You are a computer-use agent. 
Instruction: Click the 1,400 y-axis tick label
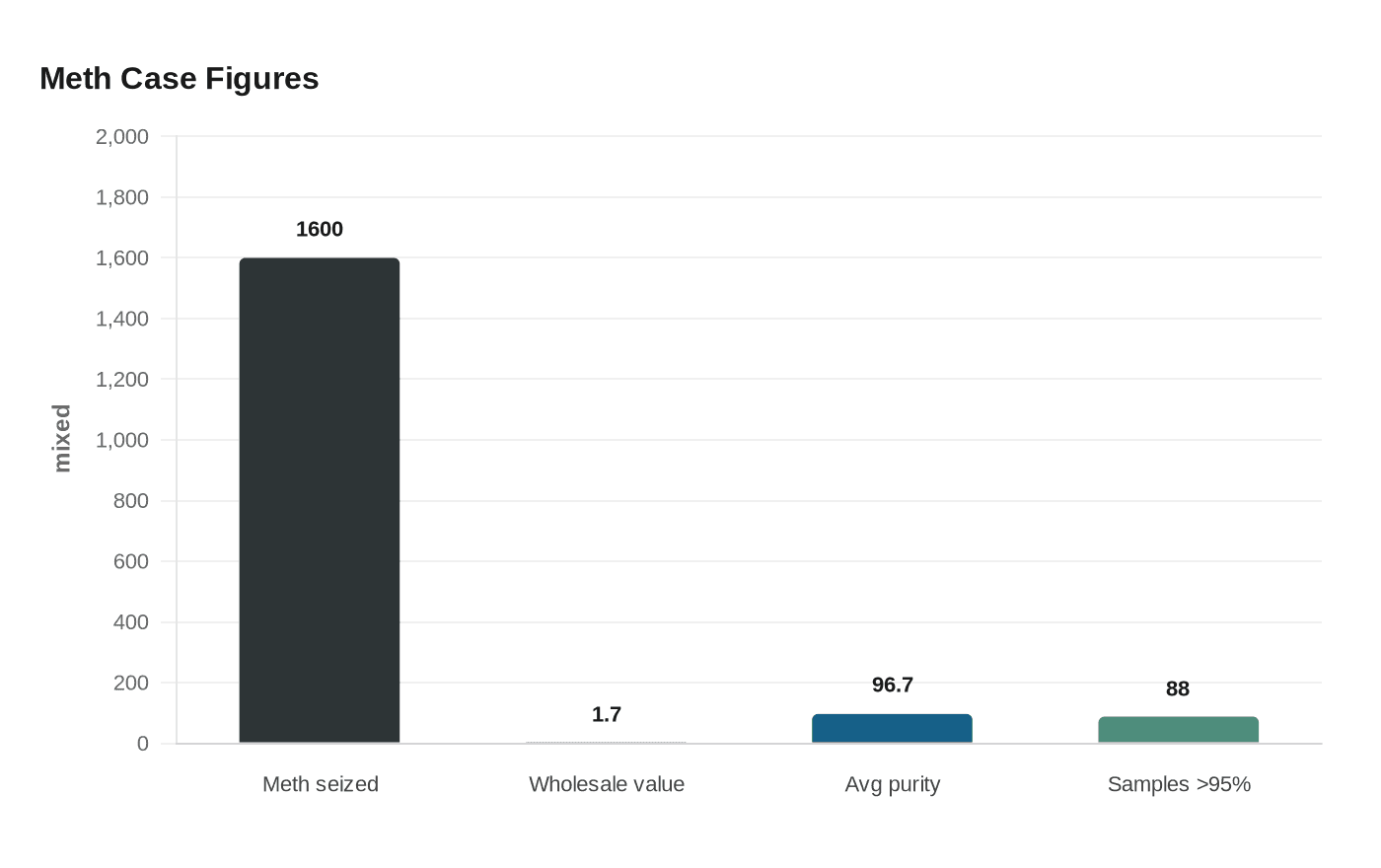point(122,319)
